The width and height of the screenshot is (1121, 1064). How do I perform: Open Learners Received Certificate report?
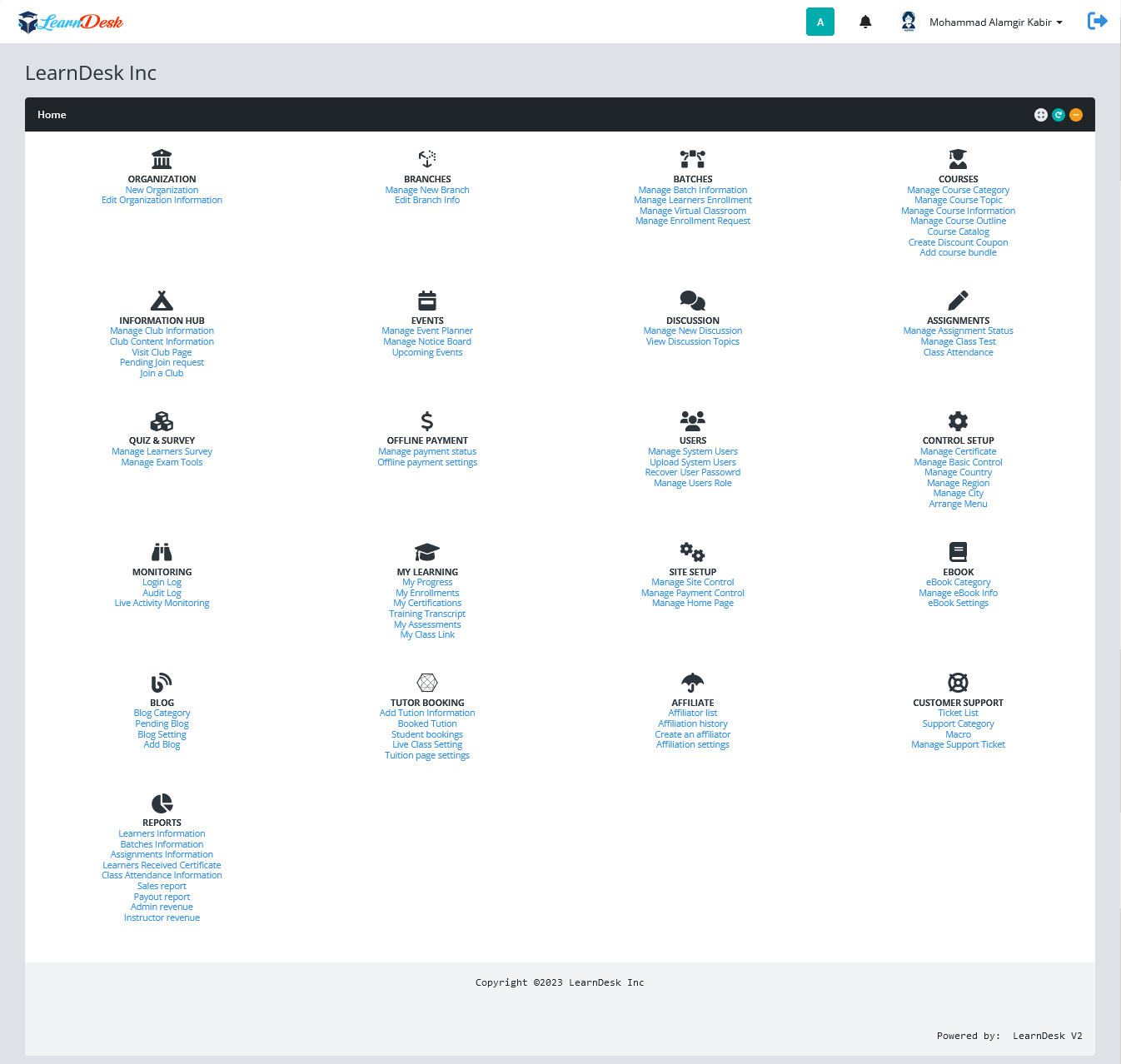[162, 865]
